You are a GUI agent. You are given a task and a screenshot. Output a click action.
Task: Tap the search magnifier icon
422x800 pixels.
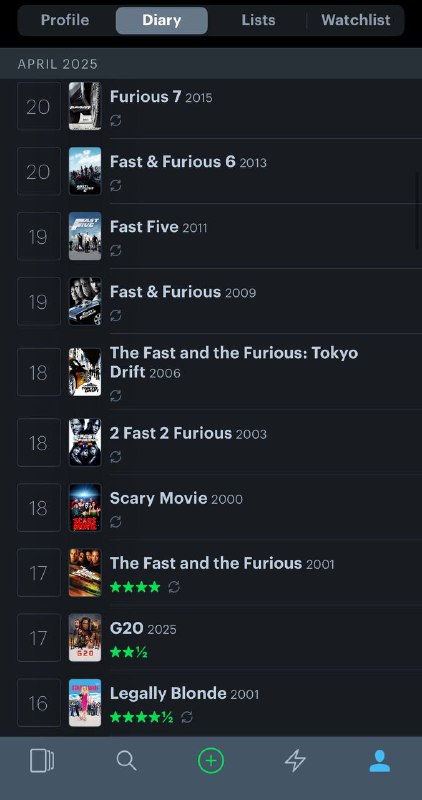click(126, 761)
